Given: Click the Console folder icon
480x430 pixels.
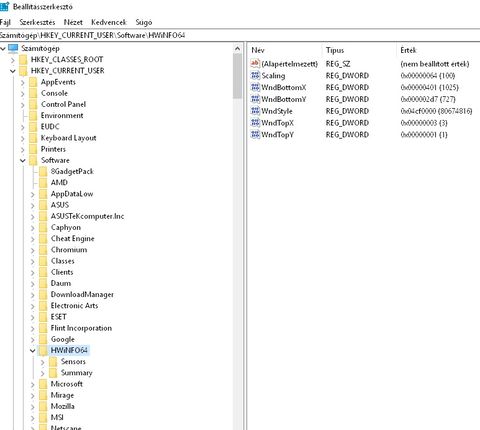Looking at the screenshot, I should click(x=33, y=93).
